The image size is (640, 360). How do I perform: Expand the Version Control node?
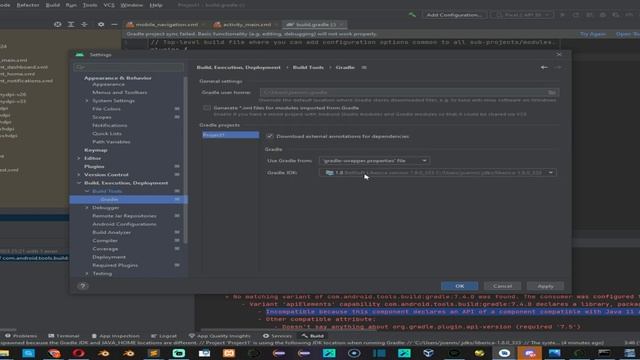[79, 175]
